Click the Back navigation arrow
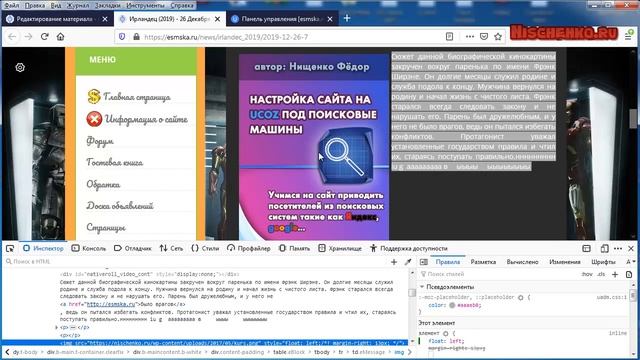The height and width of the screenshot is (360, 640). point(12,37)
